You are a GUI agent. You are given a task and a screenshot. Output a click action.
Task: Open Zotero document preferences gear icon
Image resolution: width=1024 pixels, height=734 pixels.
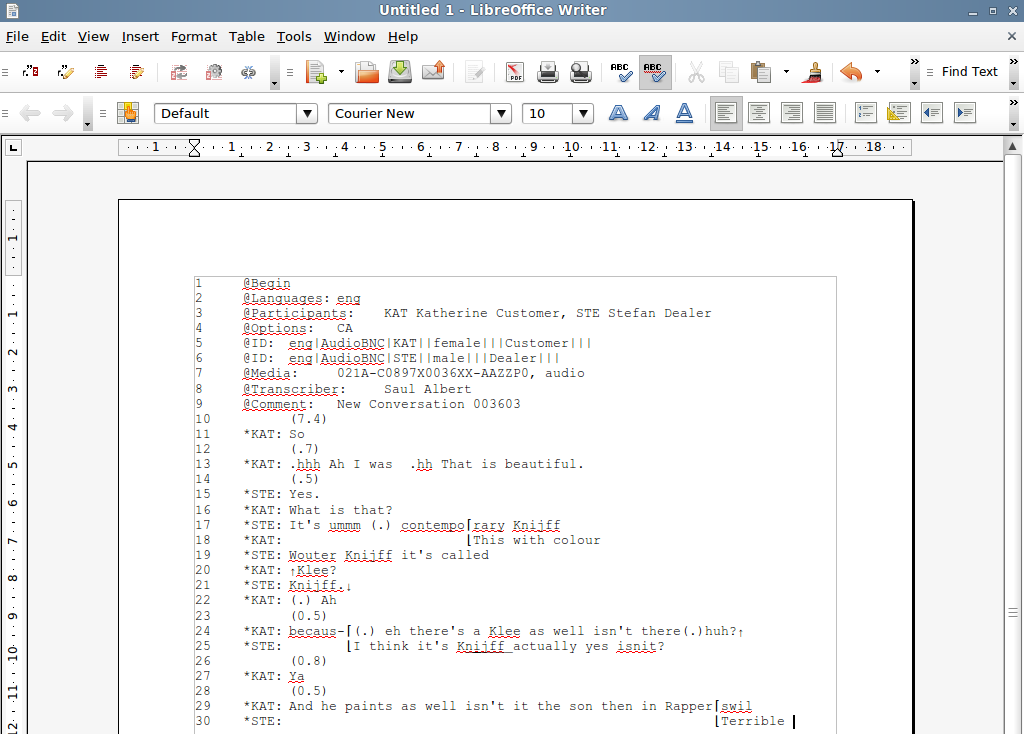pyautogui.click(x=214, y=72)
